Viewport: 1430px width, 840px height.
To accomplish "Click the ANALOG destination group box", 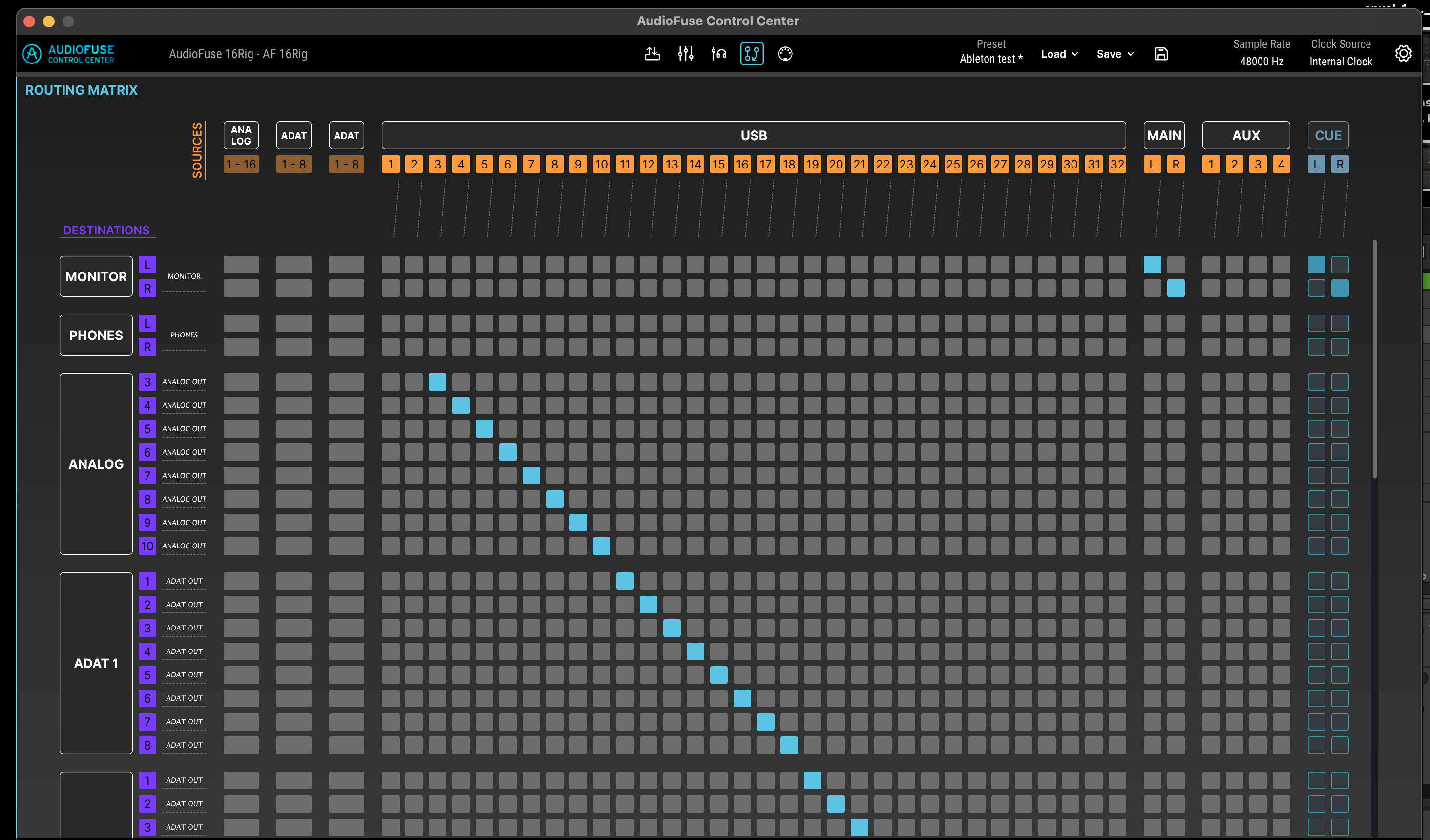I will click(96, 463).
